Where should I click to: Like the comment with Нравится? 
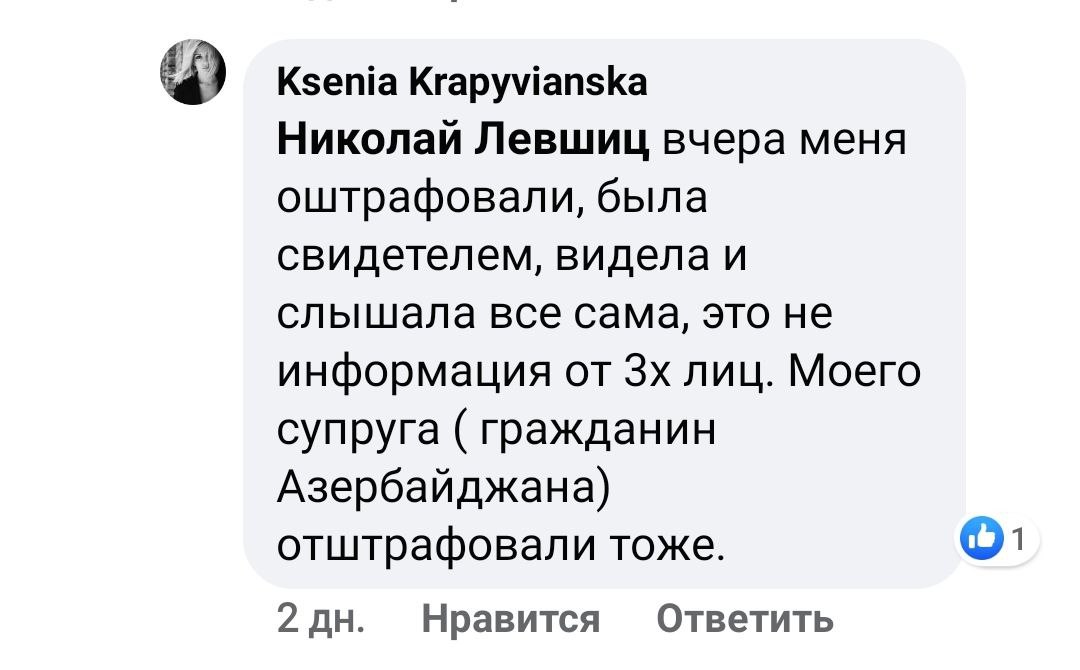(510, 620)
